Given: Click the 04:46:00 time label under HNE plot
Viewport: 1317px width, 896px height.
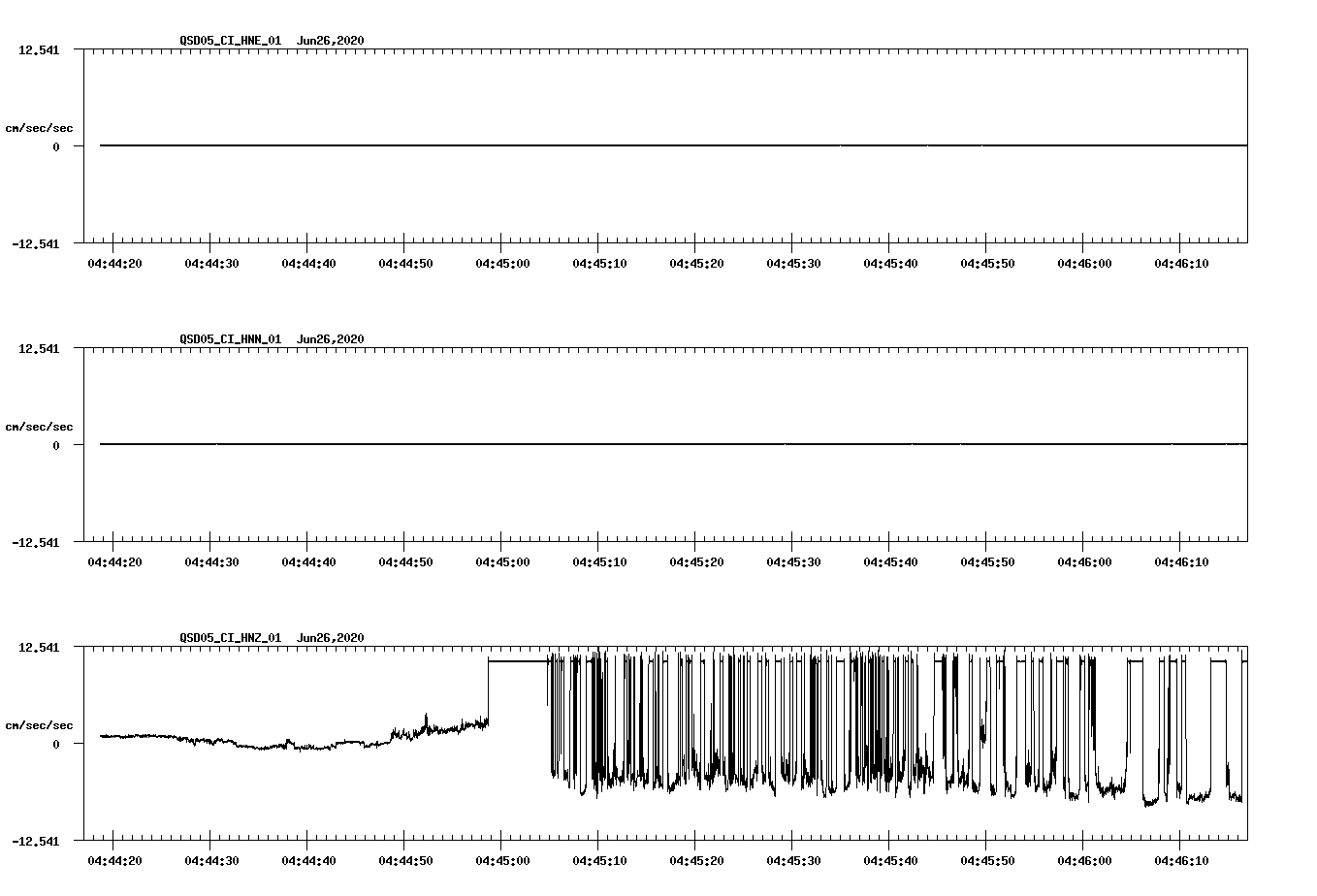Looking at the screenshot, I should click(x=1084, y=264).
